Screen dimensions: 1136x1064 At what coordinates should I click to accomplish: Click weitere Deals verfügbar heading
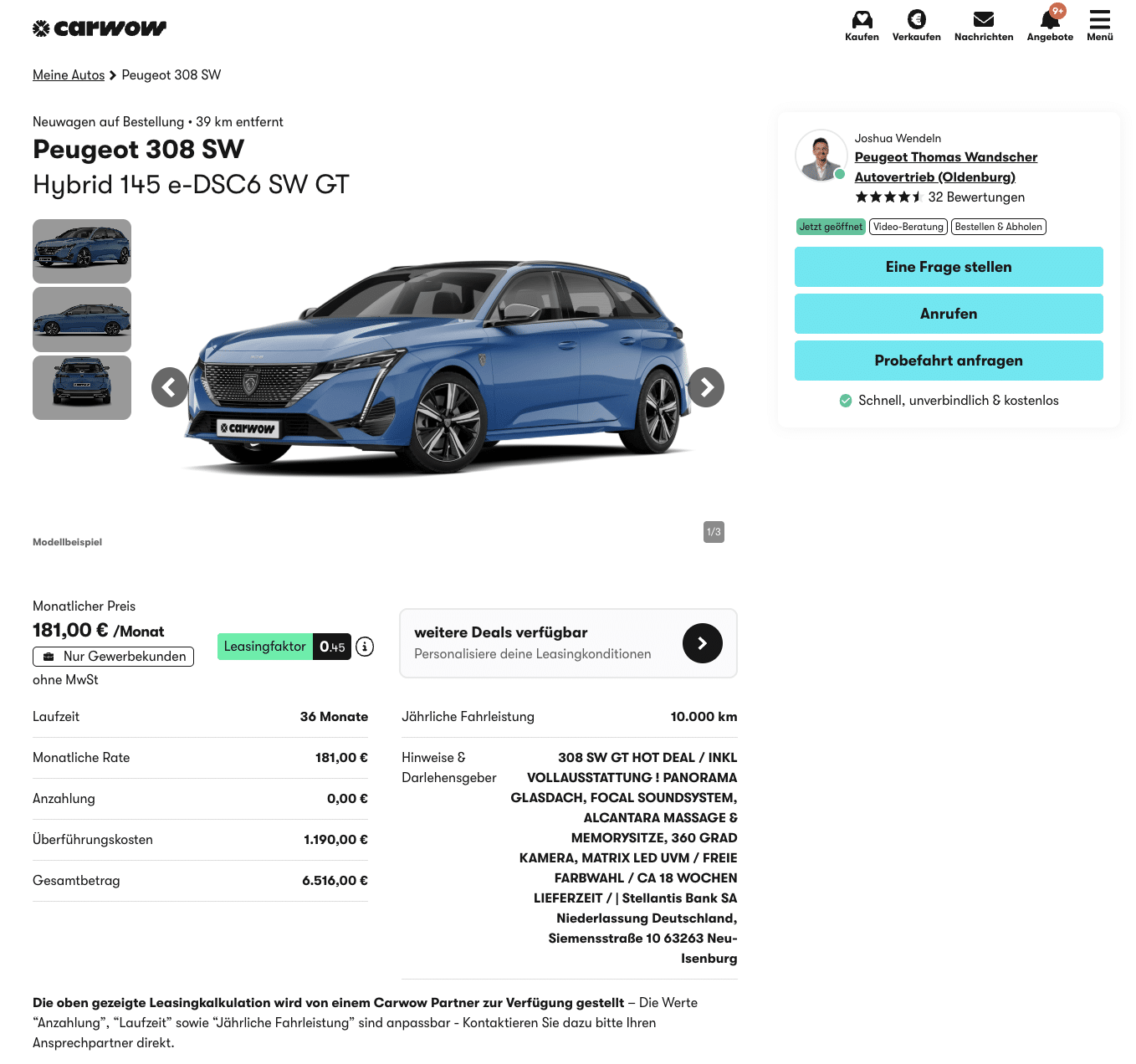pyautogui.click(x=501, y=632)
